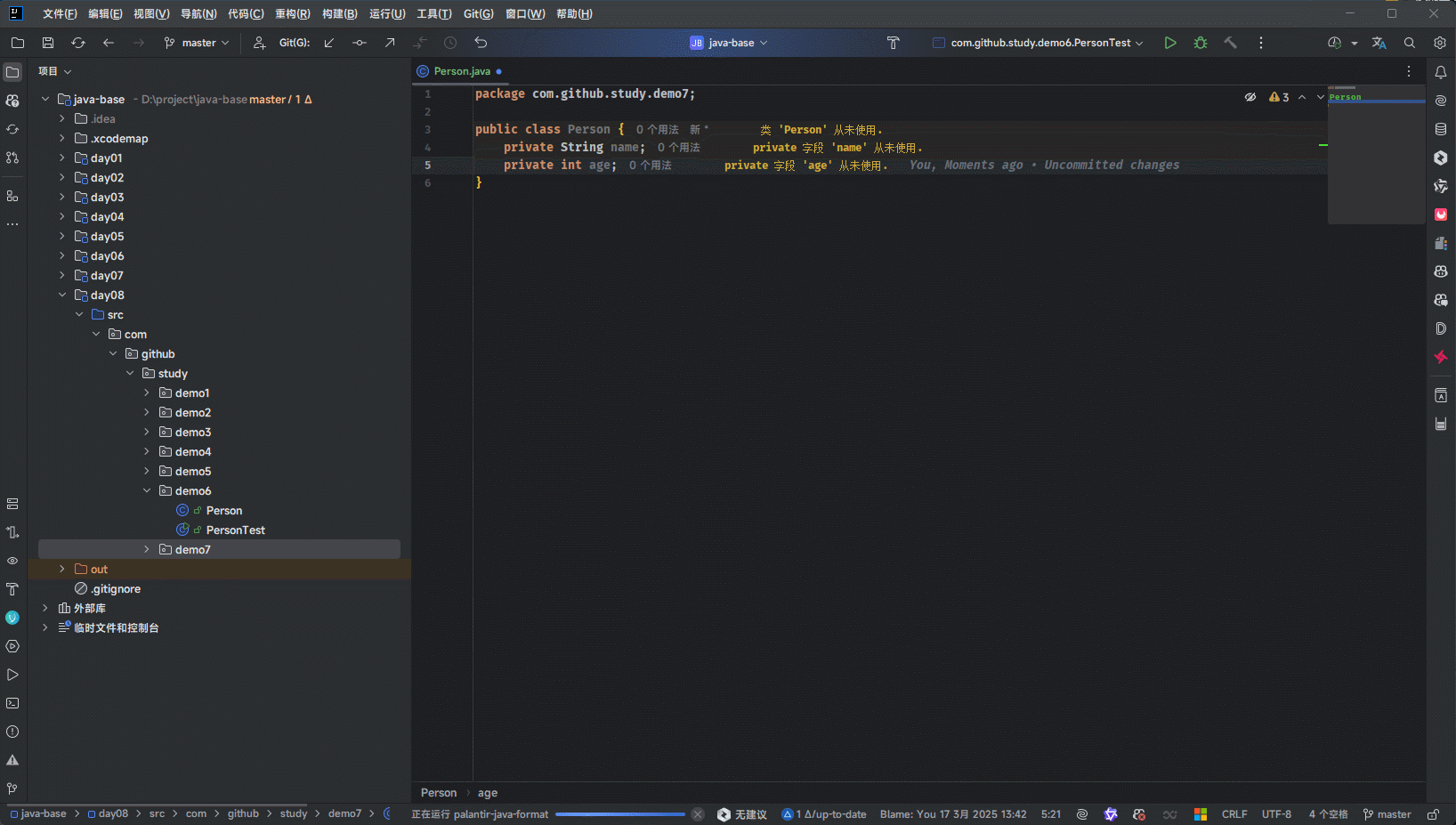Expand the demo7 package folder
Image resolution: width=1456 pixels, height=825 pixels.
click(x=147, y=550)
